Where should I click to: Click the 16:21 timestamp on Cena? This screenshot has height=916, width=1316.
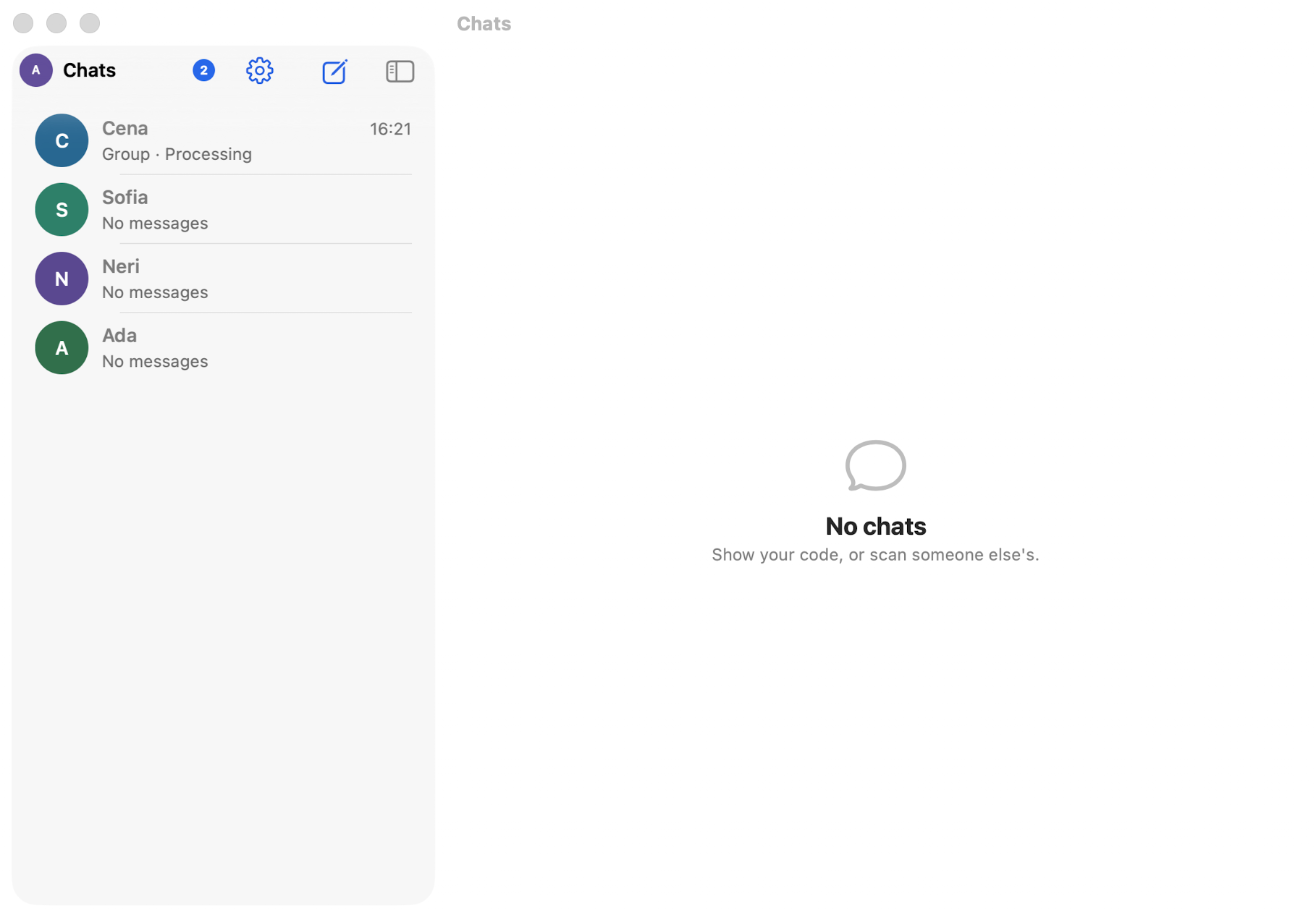390,129
